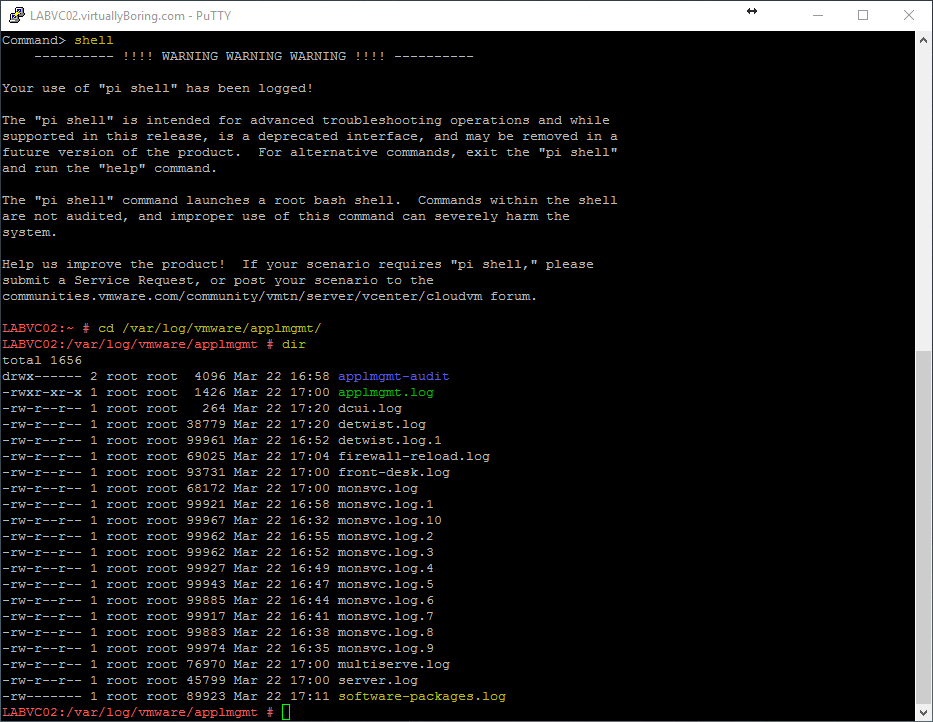The height and width of the screenshot is (722, 933).
Task: Click the yellow 'dir' command text
Action: pyautogui.click(x=294, y=345)
